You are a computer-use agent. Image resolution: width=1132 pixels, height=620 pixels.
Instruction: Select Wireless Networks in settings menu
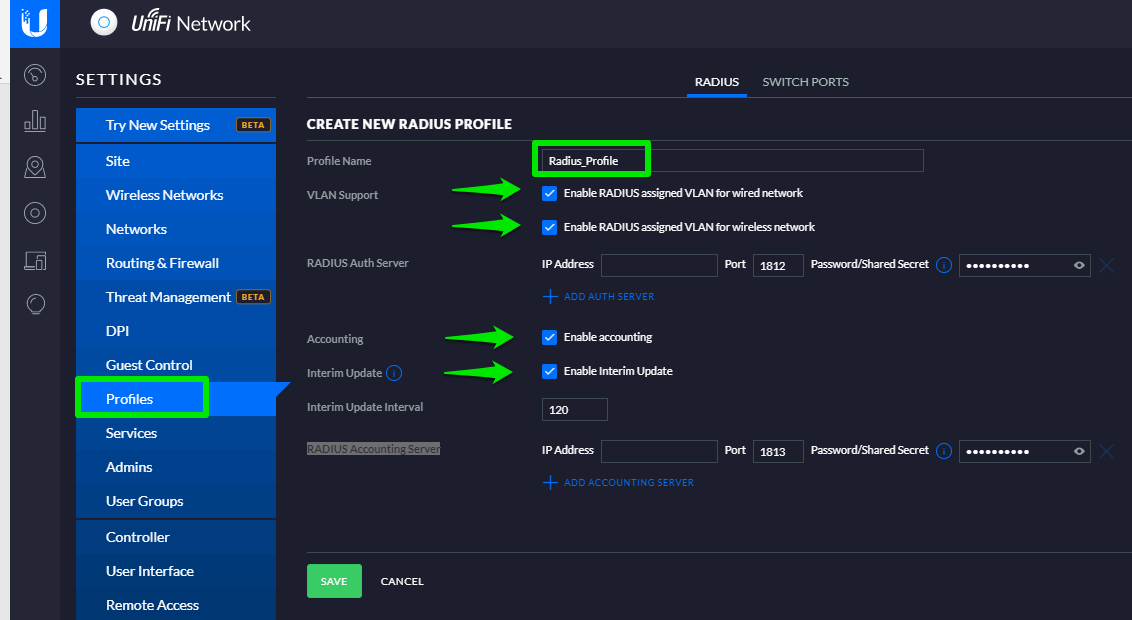[x=164, y=195]
